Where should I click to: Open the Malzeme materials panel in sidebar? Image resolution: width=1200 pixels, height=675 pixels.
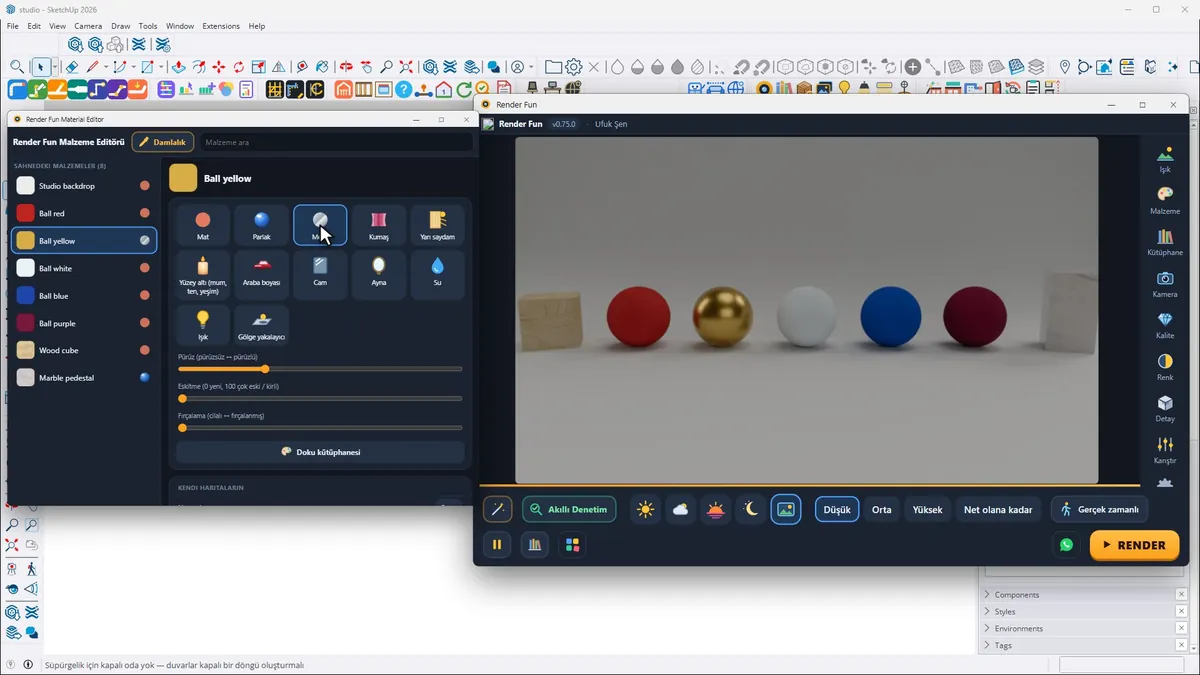(1165, 201)
